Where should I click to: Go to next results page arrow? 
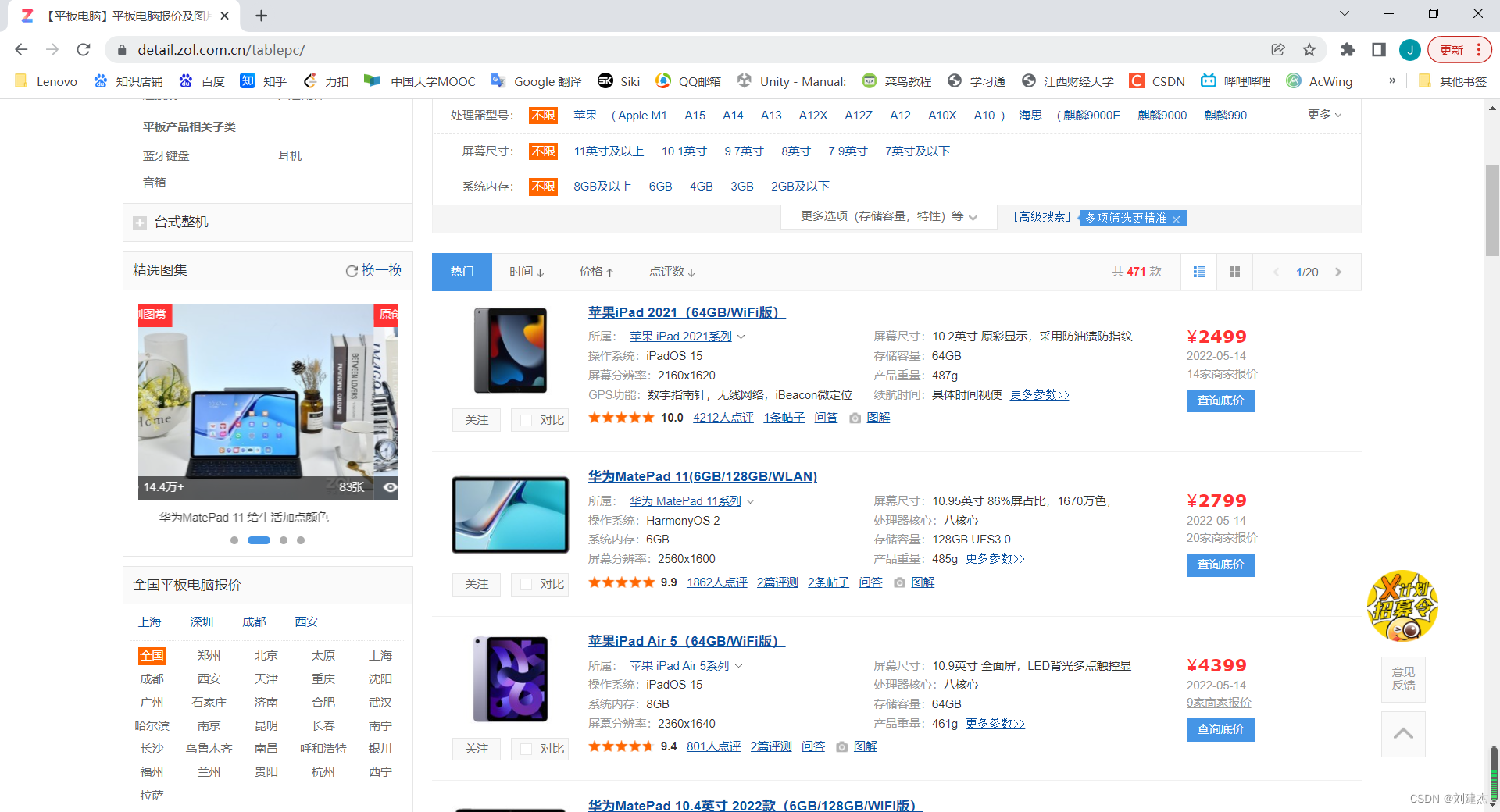coord(1338,272)
